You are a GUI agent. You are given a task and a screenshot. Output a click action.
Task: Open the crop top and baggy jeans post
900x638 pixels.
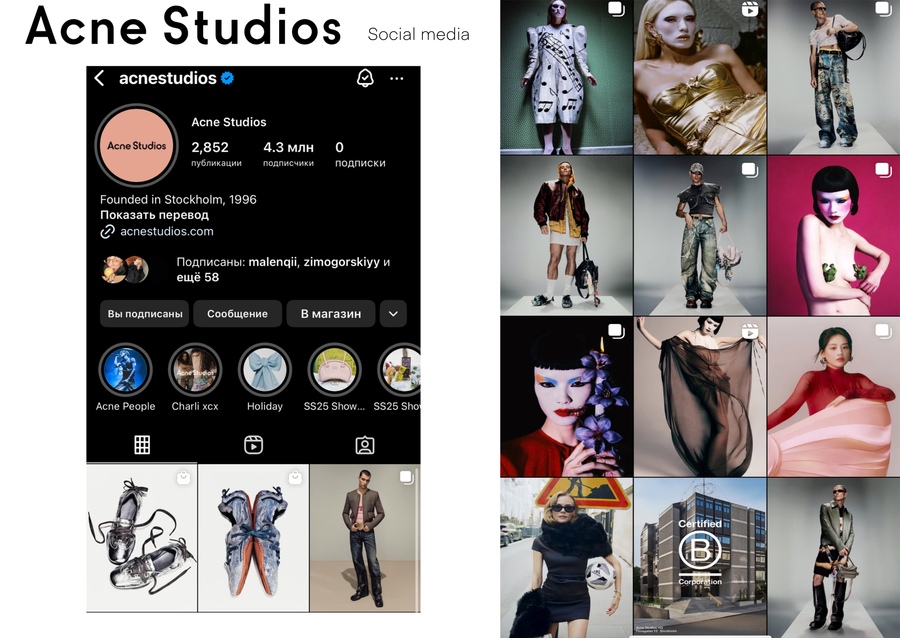pos(833,77)
